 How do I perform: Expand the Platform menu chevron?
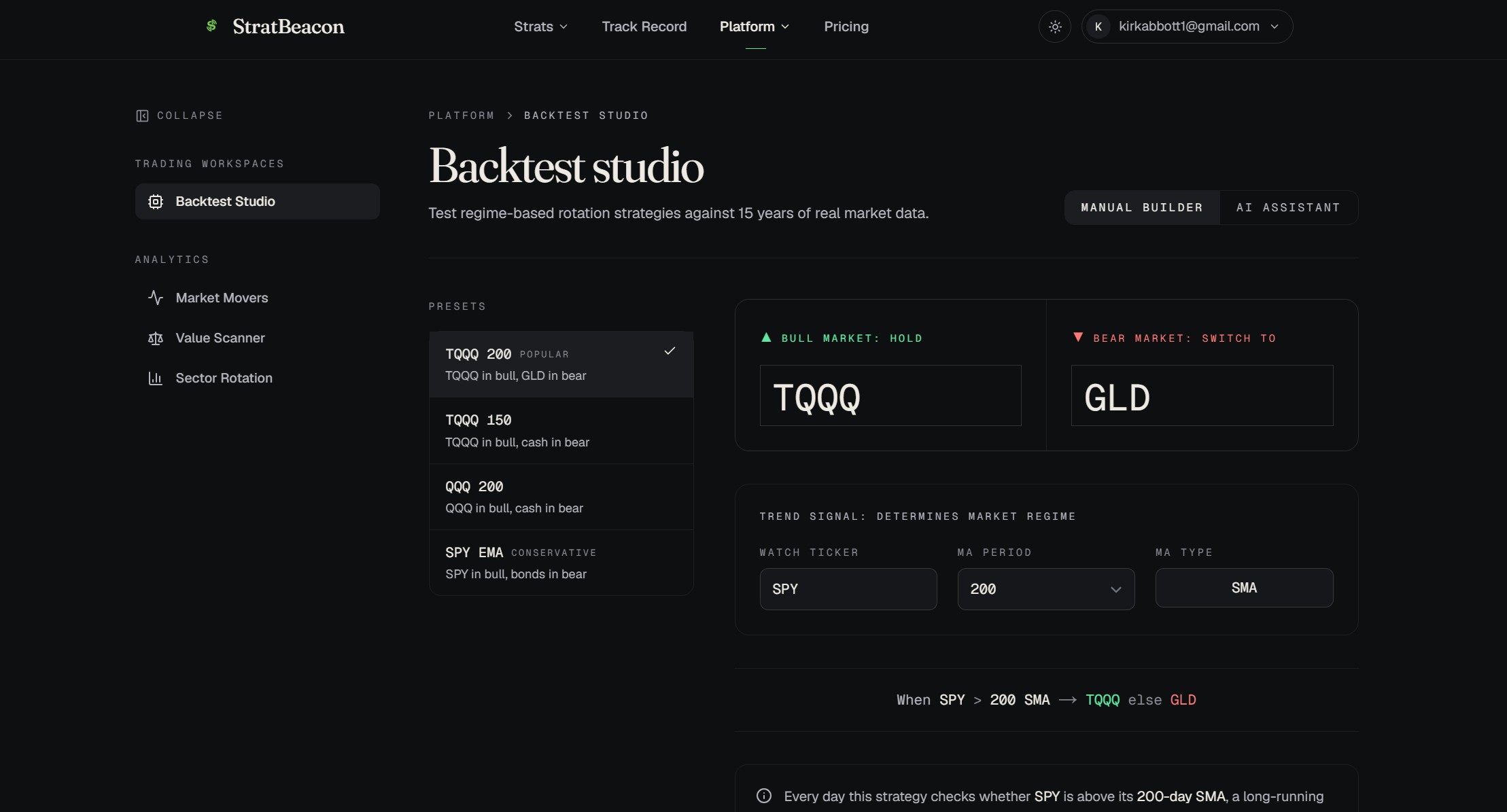(785, 27)
